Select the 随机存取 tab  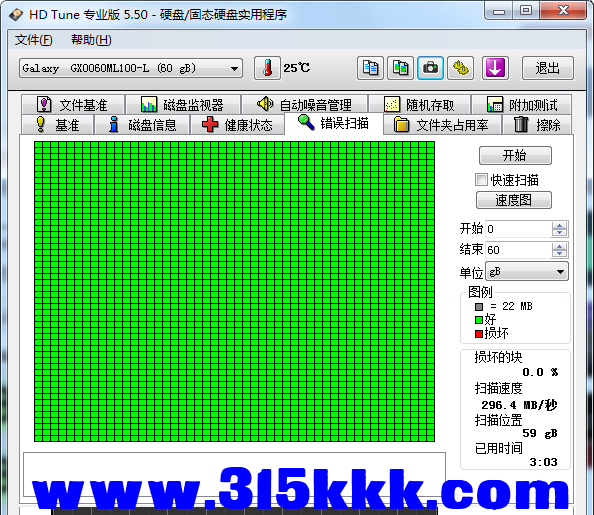pos(419,105)
